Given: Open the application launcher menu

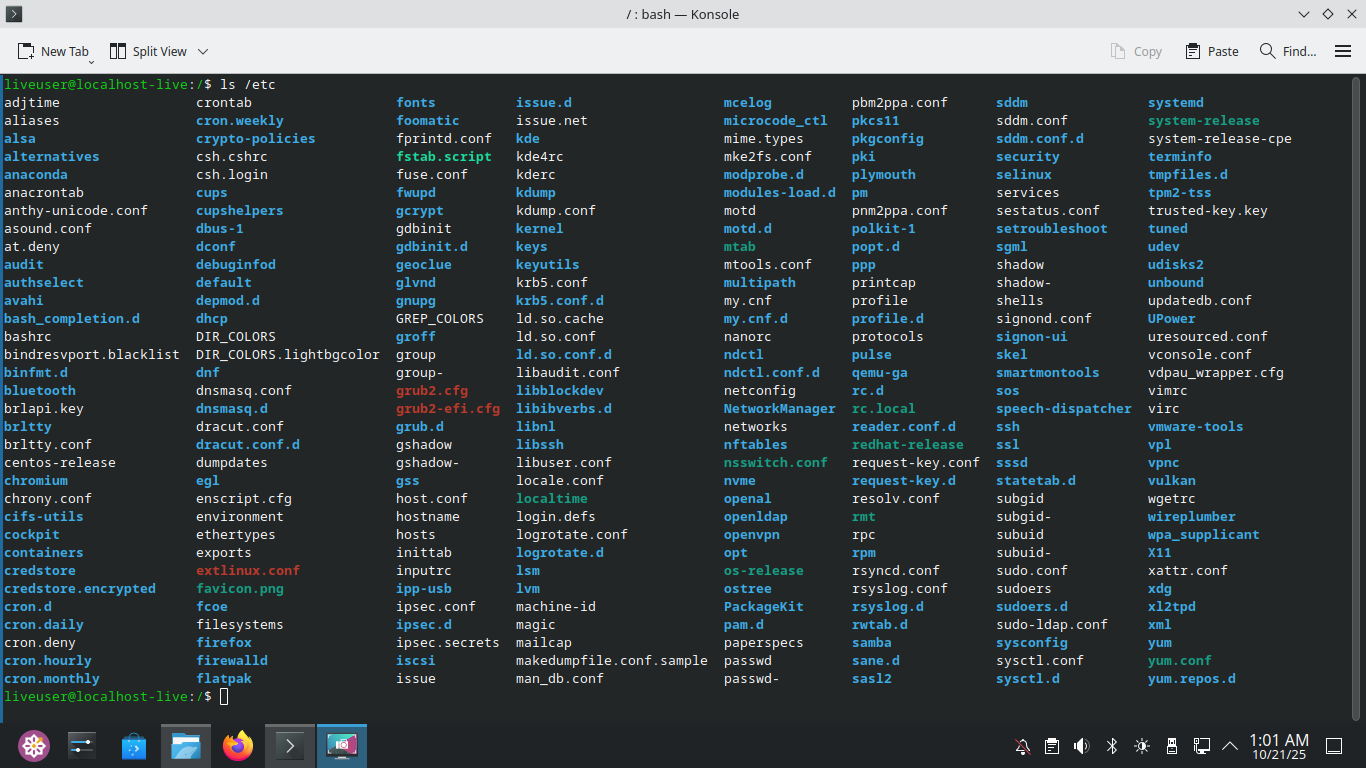Looking at the screenshot, I should coord(34,746).
